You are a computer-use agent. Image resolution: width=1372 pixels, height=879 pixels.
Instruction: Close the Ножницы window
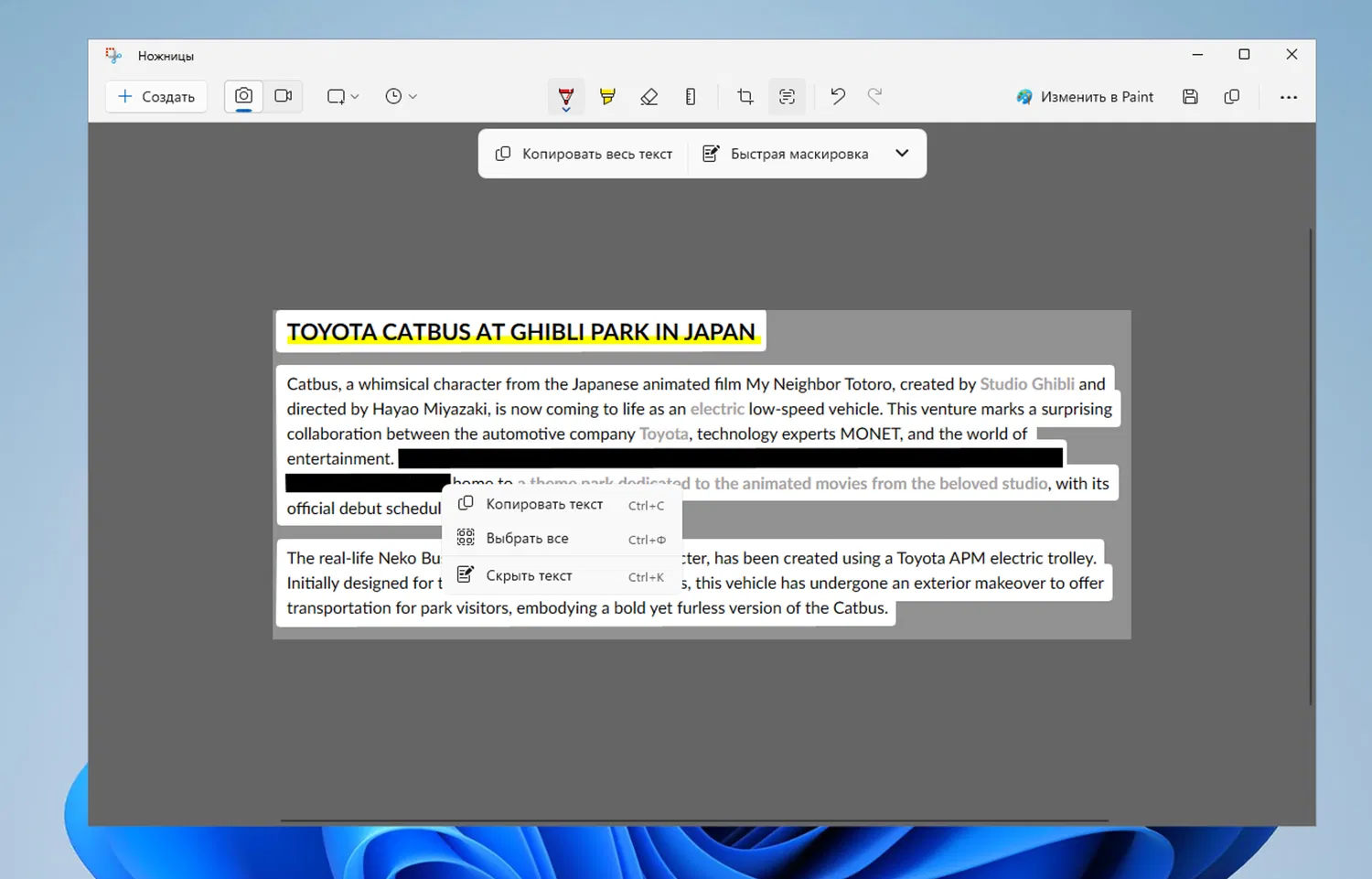[x=1292, y=55]
